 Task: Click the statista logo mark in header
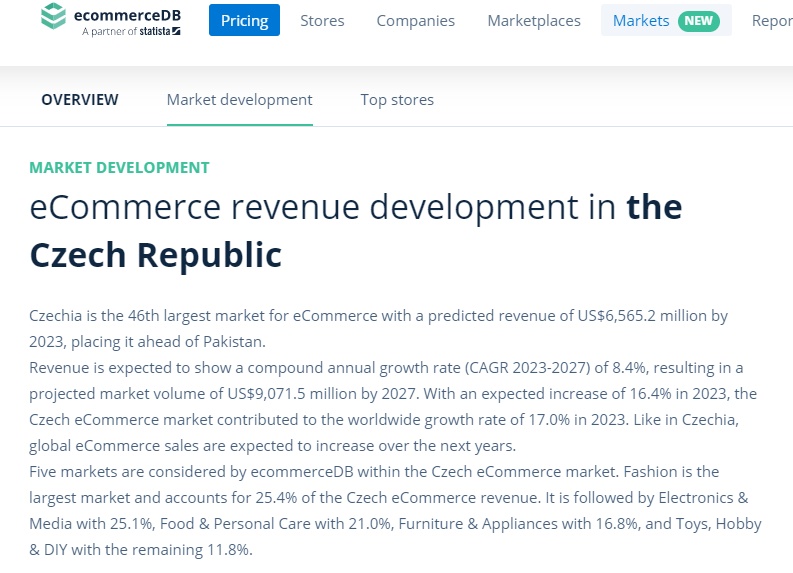pos(176,32)
